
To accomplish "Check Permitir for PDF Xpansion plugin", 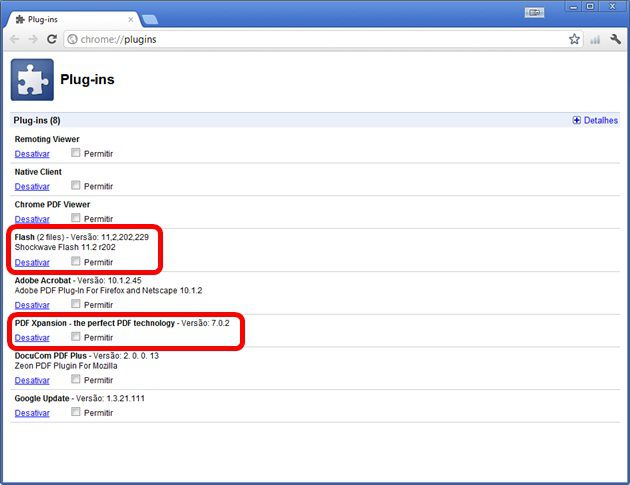I will [76, 337].
